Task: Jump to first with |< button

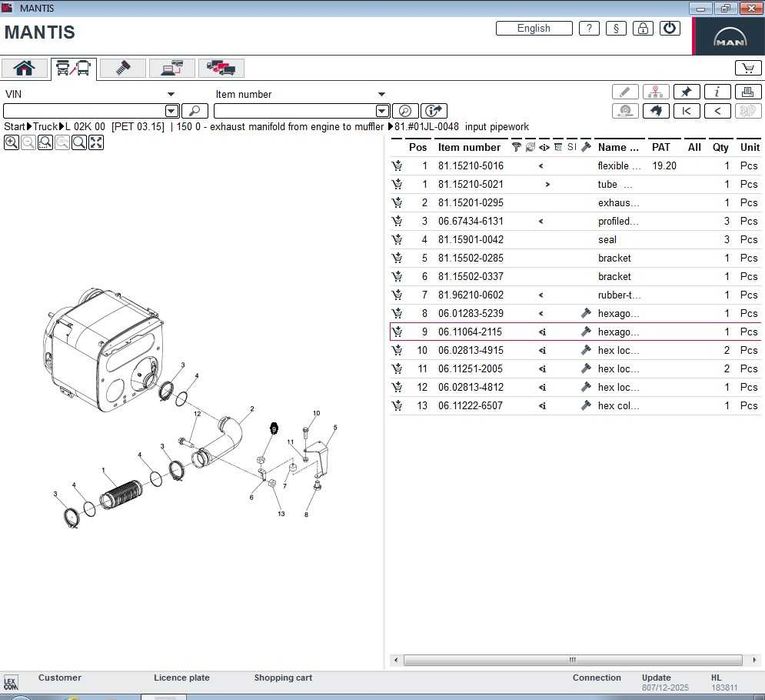Action: click(x=686, y=111)
